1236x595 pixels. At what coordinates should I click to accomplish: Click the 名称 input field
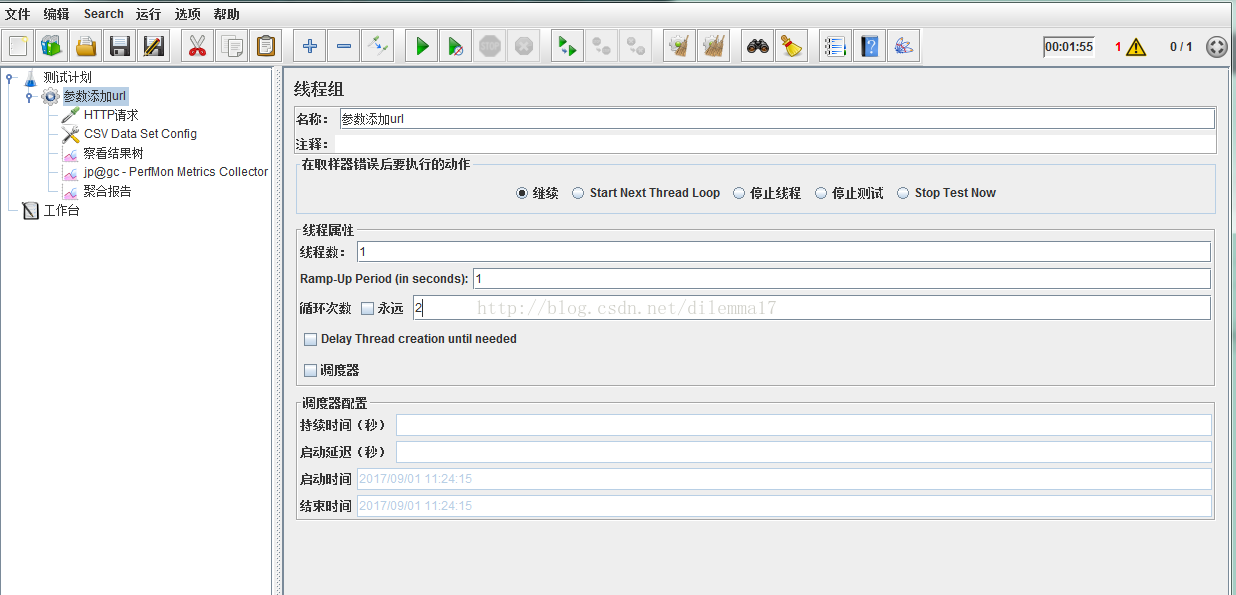[x=777, y=118]
